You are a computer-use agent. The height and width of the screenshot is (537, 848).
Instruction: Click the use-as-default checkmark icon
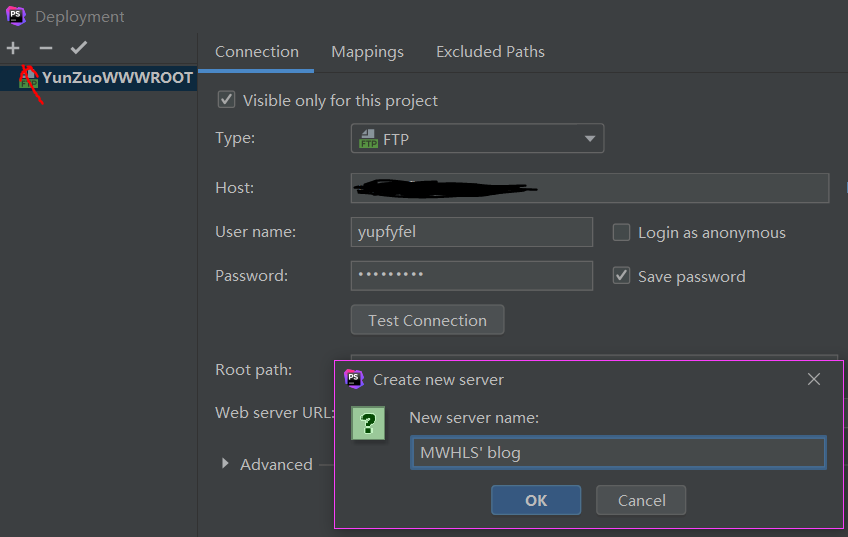tap(79, 48)
